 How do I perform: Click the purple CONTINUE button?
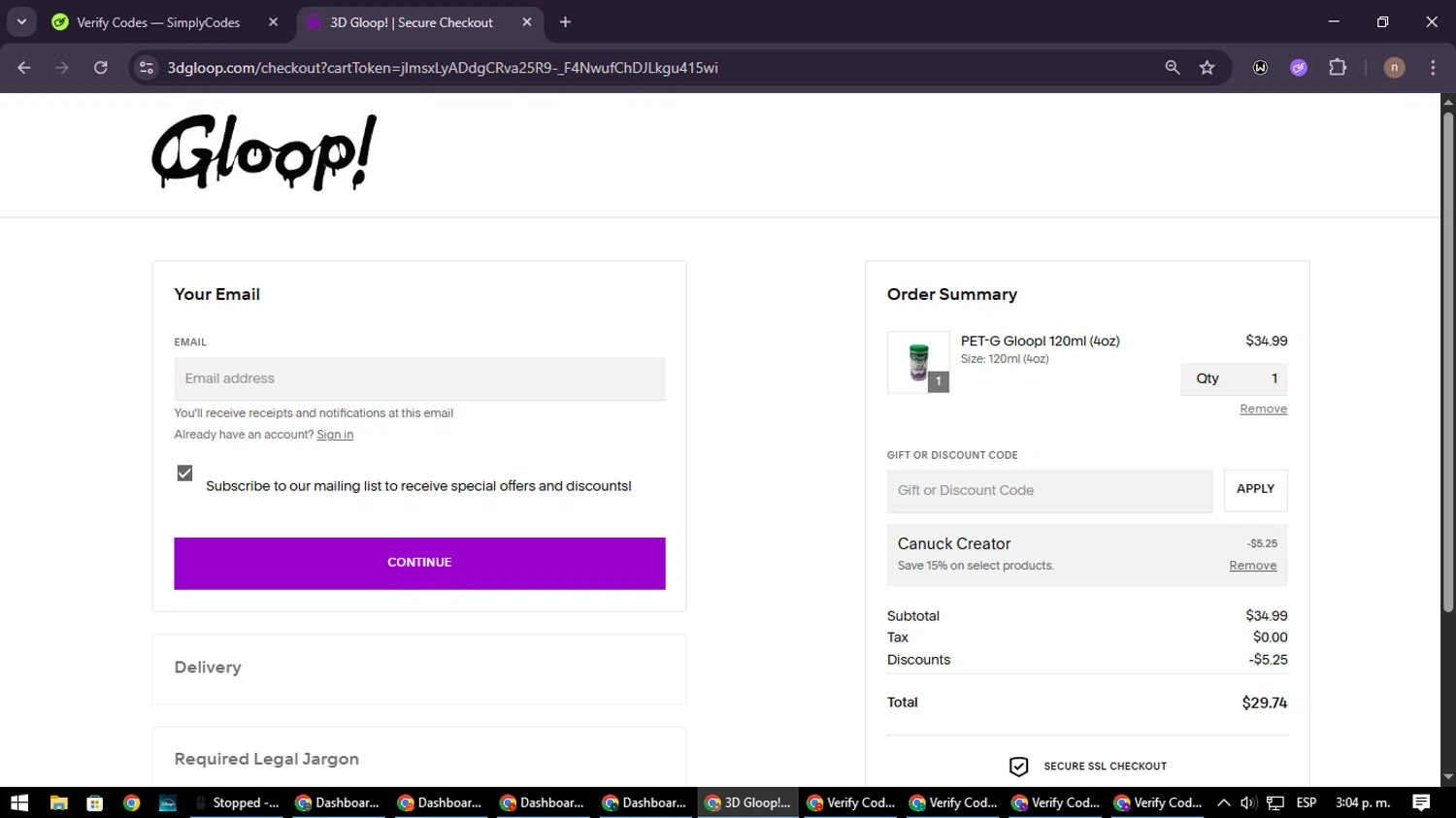click(419, 563)
